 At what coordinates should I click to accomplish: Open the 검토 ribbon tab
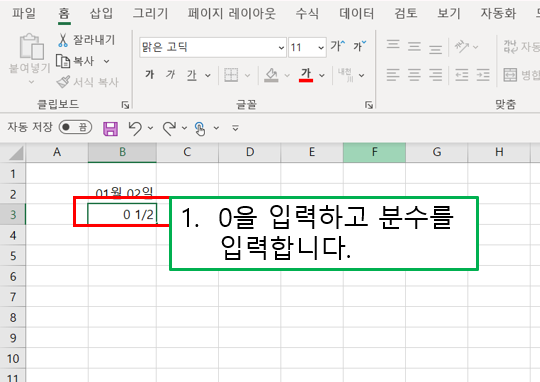coord(406,13)
